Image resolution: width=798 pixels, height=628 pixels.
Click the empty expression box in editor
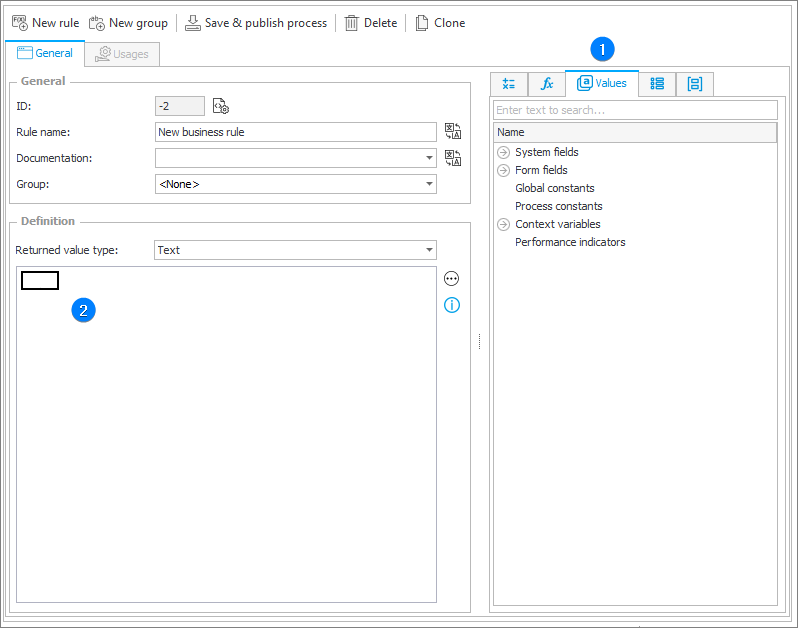tap(40, 280)
